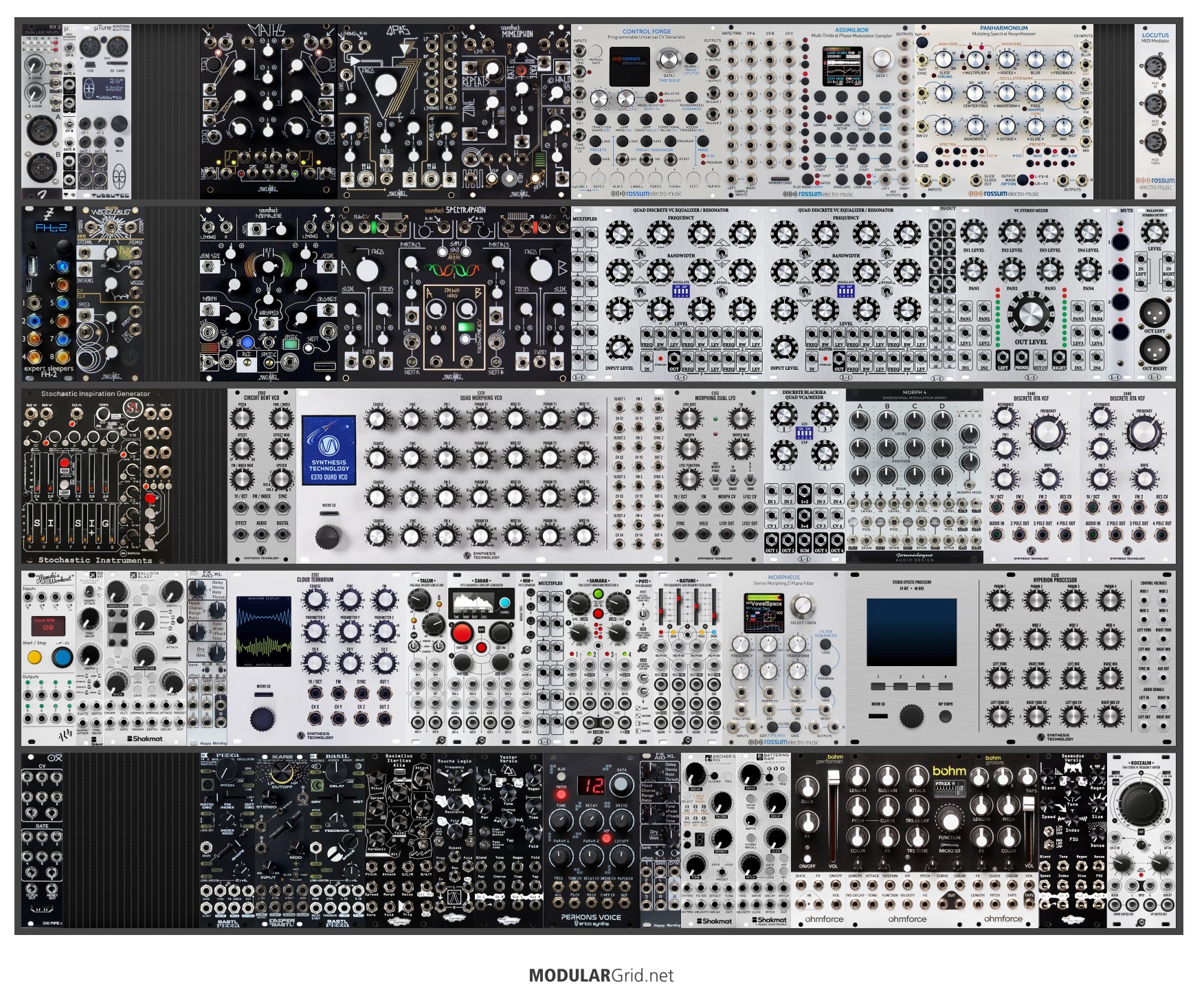The height and width of the screenshot is (990, 1204).
Task: Click the blue Synthesis Technology E370 Quad VCO screen
Action: [329, 451]
